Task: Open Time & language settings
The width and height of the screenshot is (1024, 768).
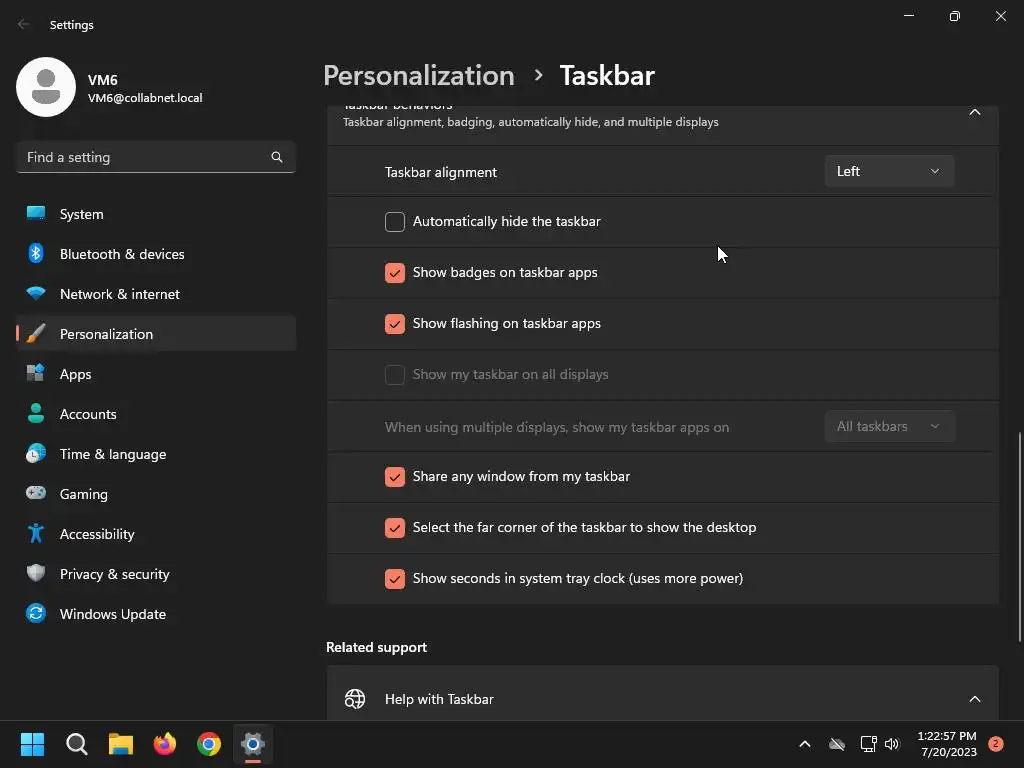Action: pyautogui.click(x=155, y=454)
